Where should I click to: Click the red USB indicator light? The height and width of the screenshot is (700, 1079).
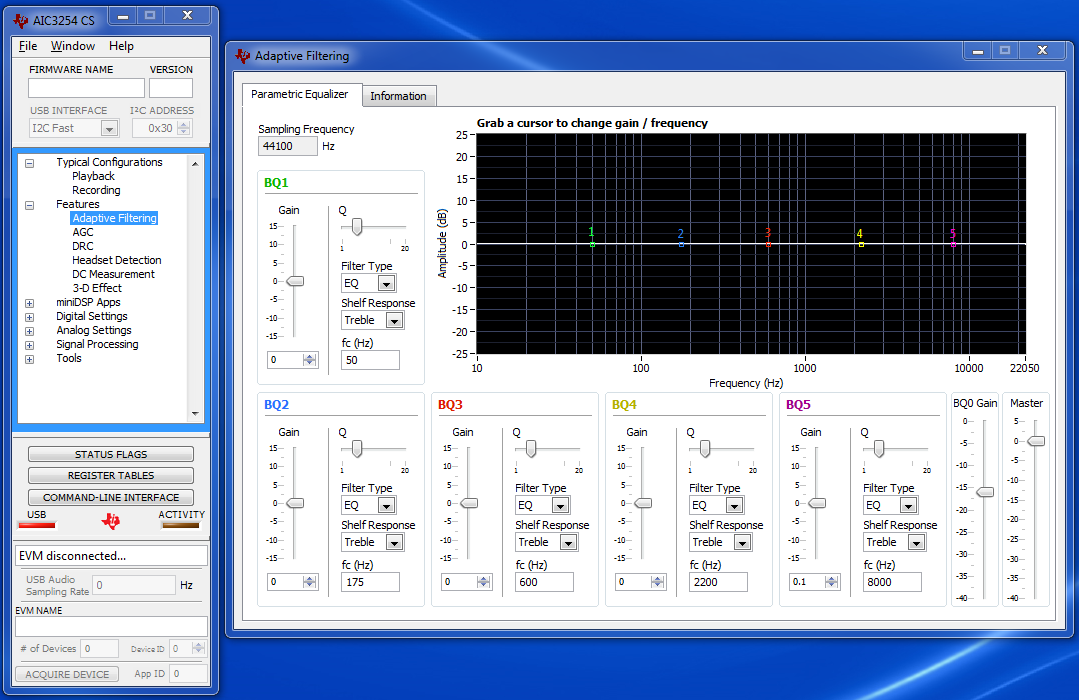click(x=37, y=525)
